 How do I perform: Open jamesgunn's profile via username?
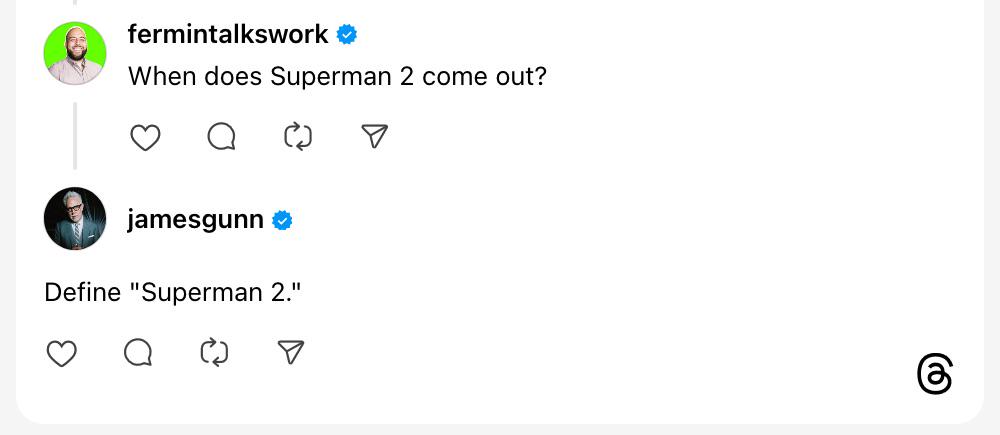point(195,220)
